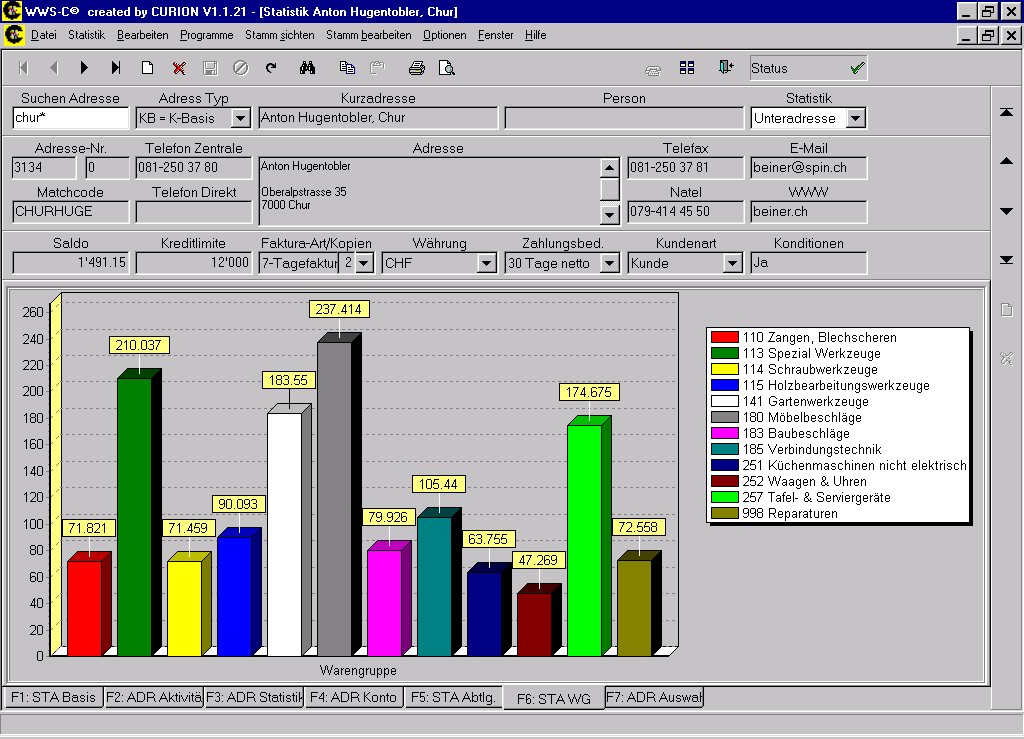Open the Programme menu
The image size is (1024, 739).
coord(206,35)
